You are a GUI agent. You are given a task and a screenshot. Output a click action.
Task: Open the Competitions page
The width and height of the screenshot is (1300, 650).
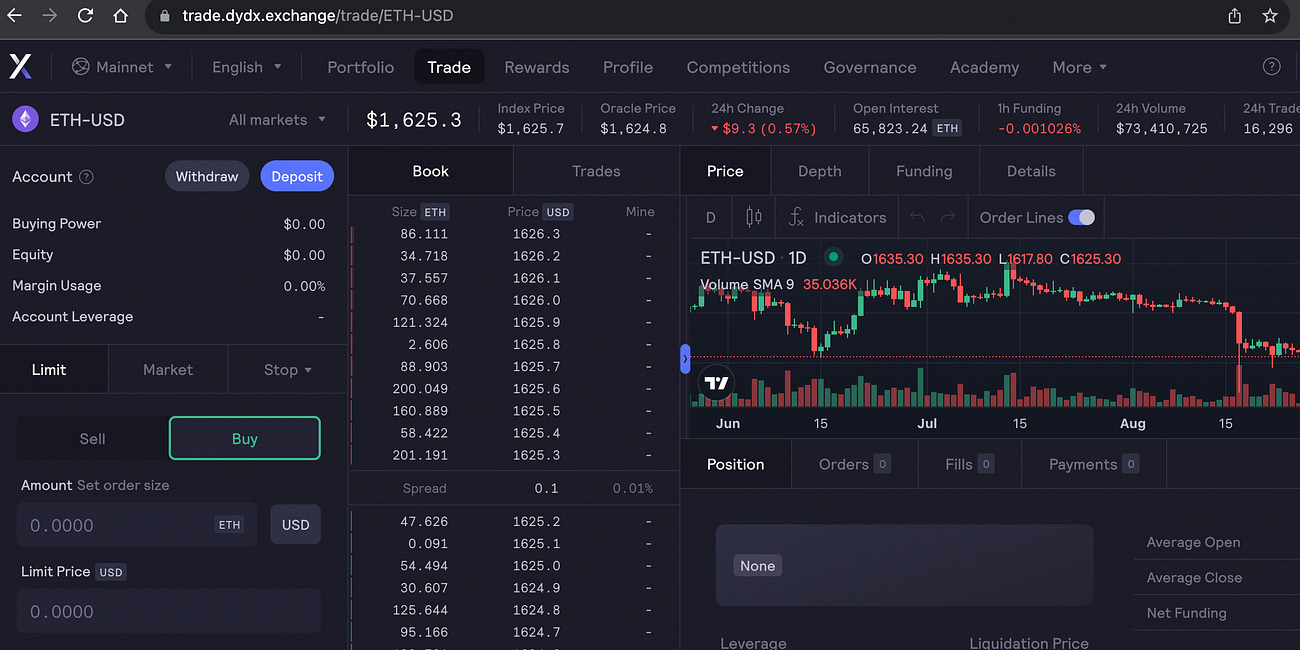[x=738, y=67]
